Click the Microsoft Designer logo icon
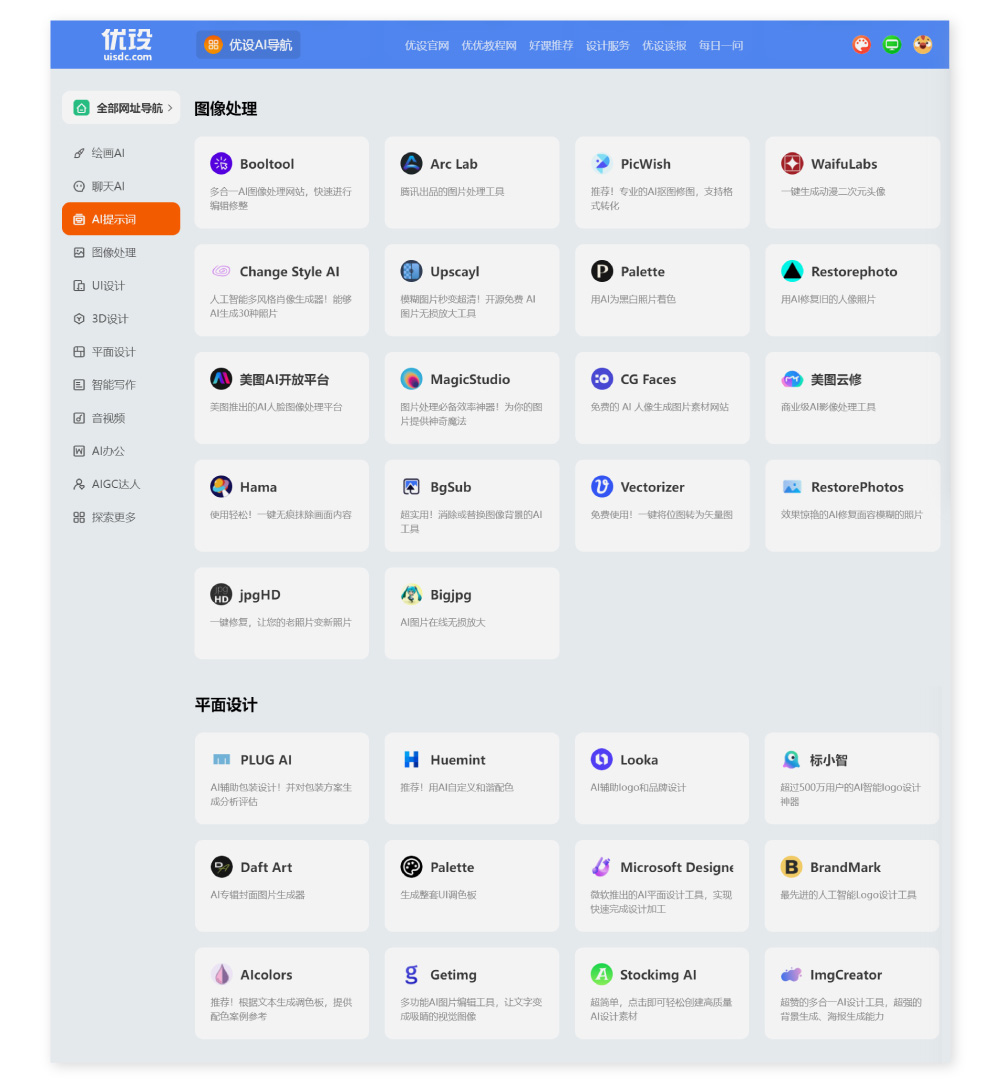This screenshot has width=1000, height=1081. pyautogui.click(x=602, y=867)
